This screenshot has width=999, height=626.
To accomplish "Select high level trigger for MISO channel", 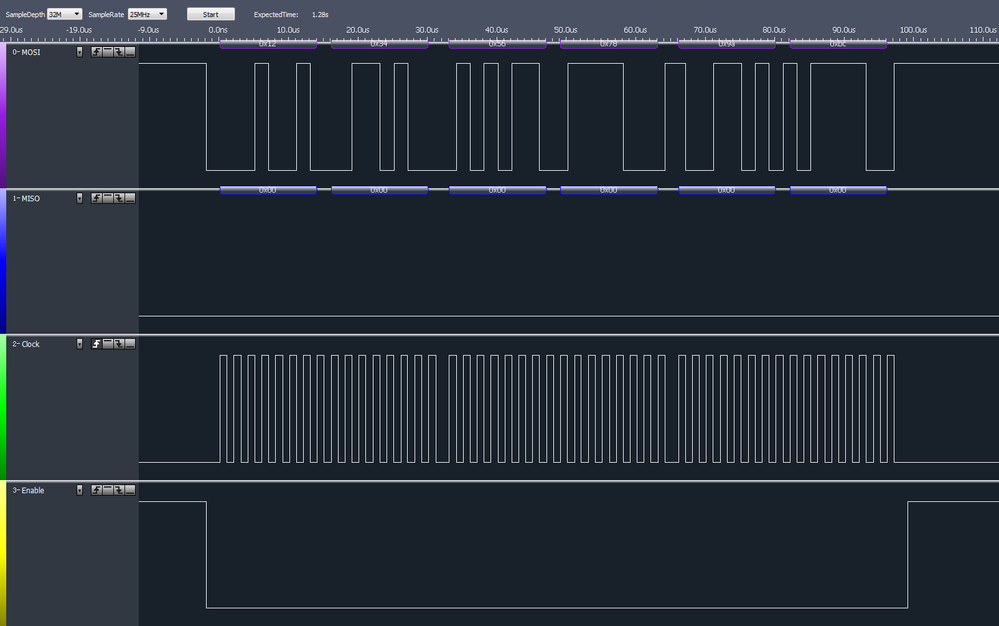I will tap(107, 198).
